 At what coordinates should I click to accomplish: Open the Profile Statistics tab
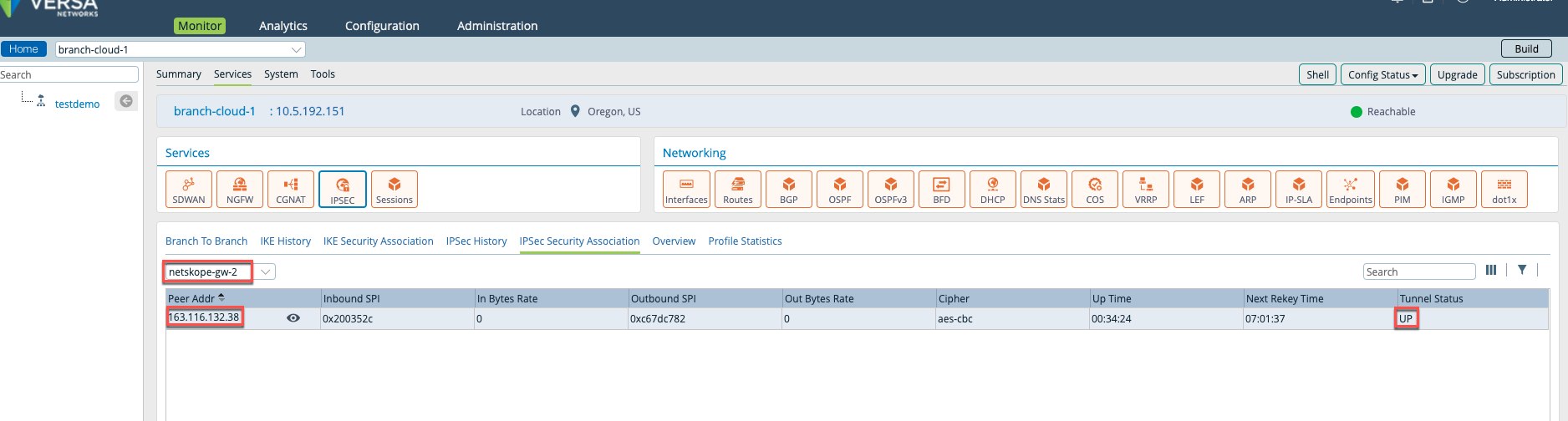(x=745, y=241)
